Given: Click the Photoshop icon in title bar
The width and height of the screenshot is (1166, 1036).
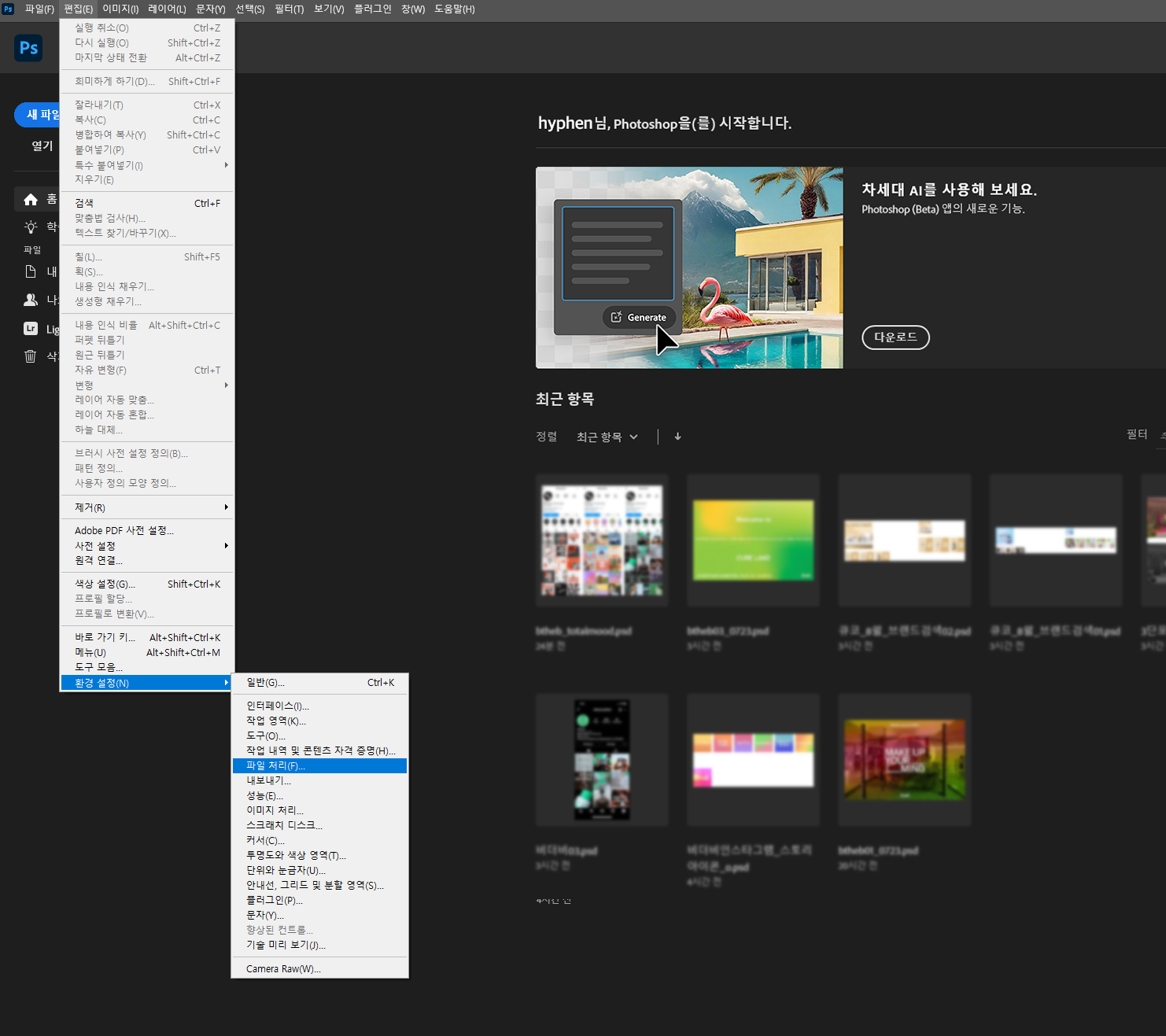Looking at the screenshot, I should tap(8, 9).
